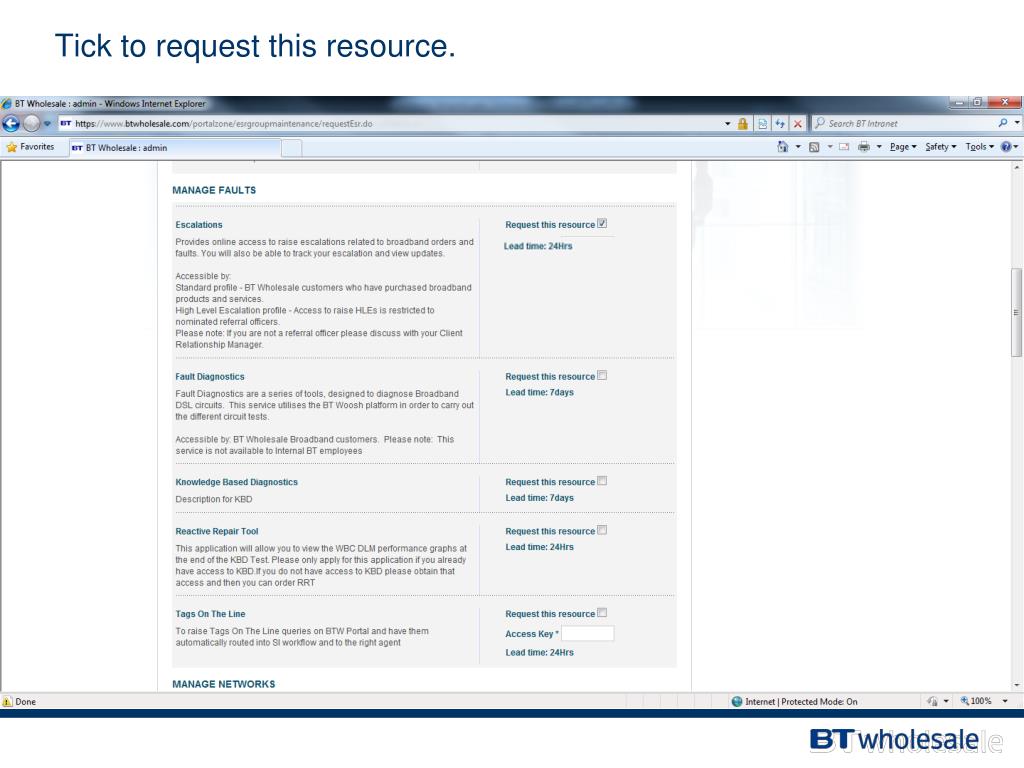Click the 100% zoom level button

pos(976,701)
